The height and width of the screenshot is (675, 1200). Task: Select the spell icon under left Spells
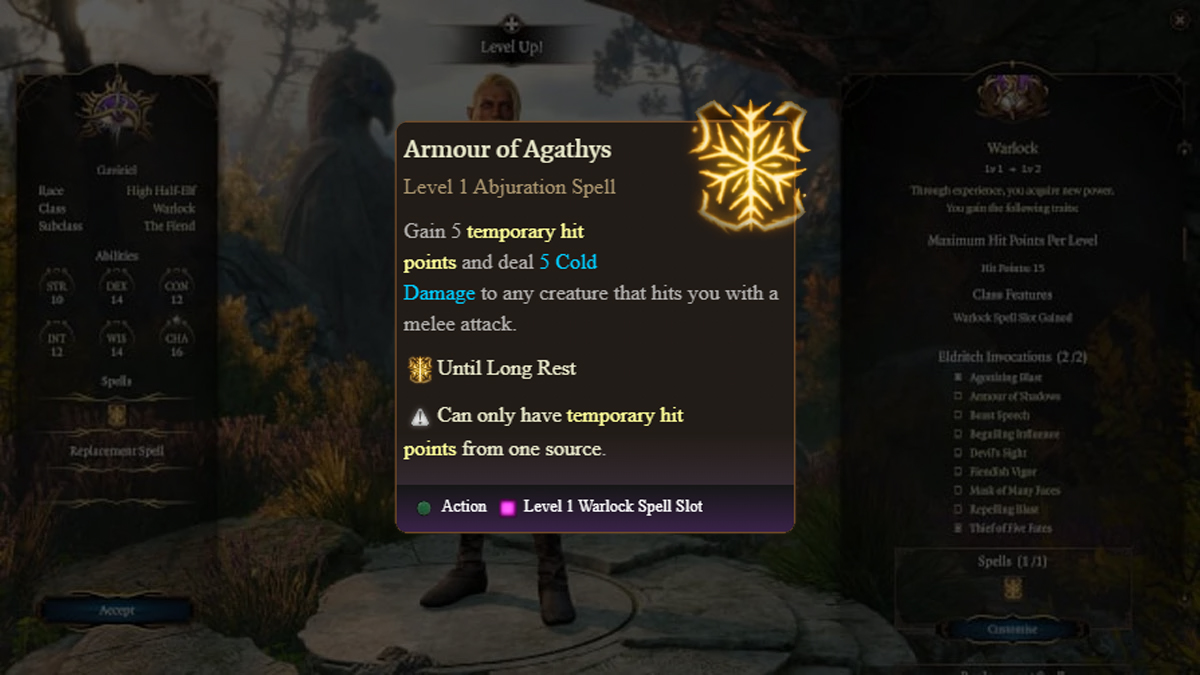click(x=117, y=415)
